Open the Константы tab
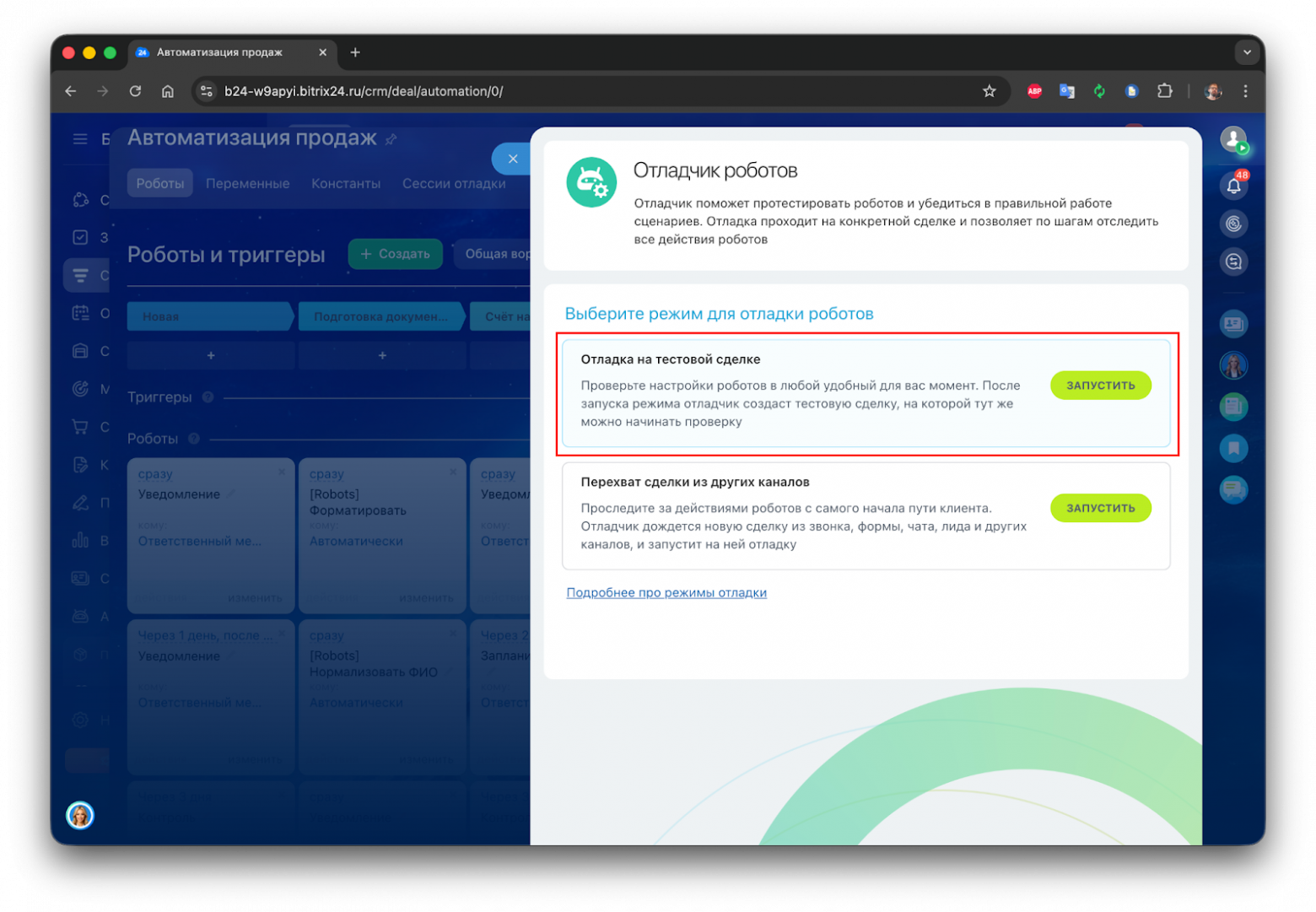1316x912 pixels. click(x=346, y=183)
